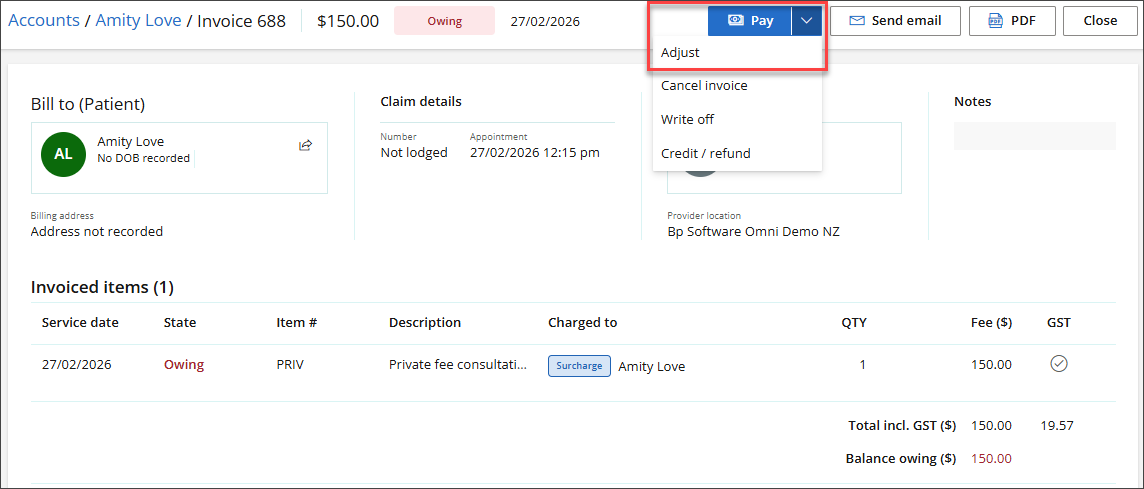The width and height of the screenshot is (1144, 489).
Task: Close the invoice view
Action: pos(1100,20)
